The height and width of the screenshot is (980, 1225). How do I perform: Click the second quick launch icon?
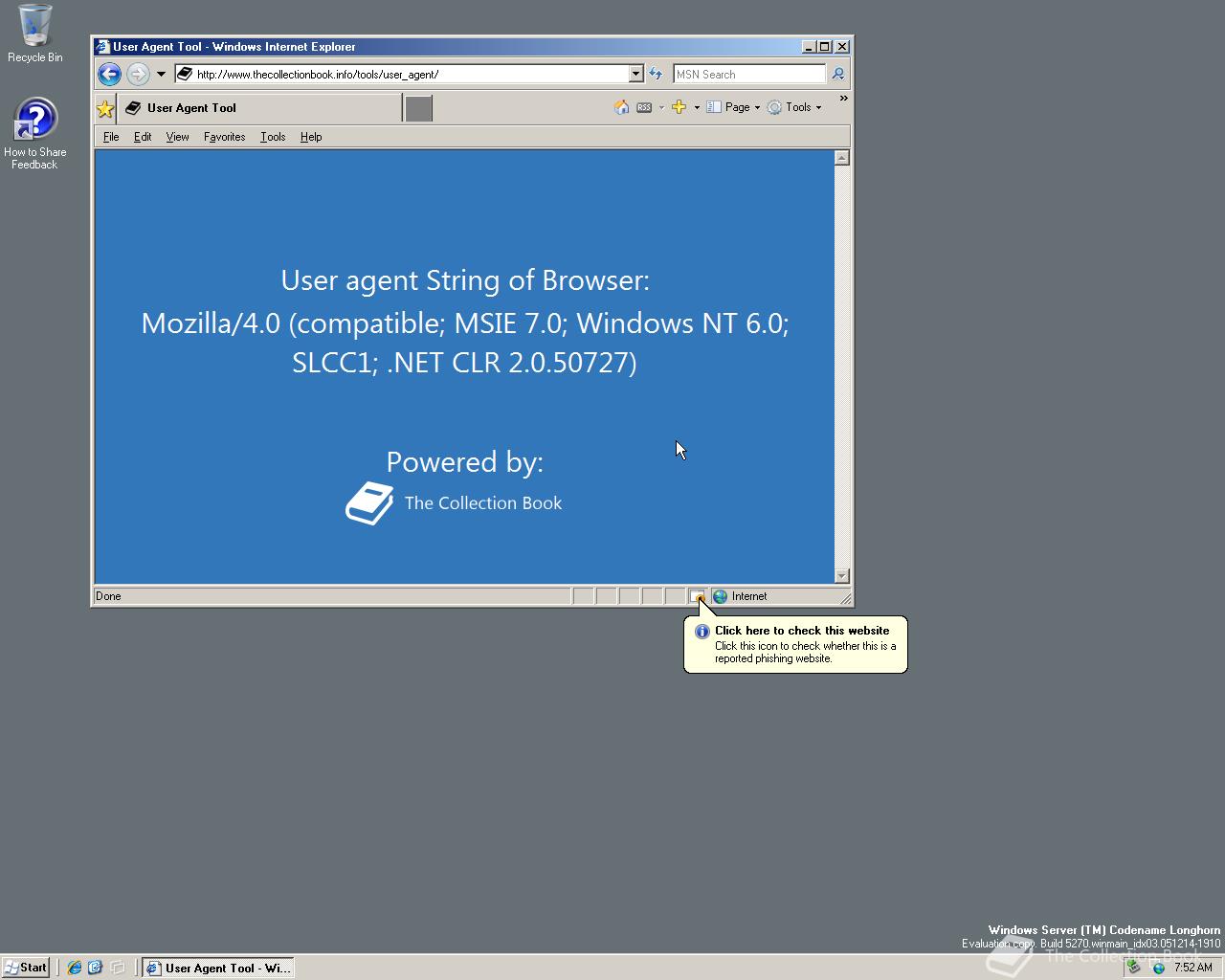pos(95,968)
